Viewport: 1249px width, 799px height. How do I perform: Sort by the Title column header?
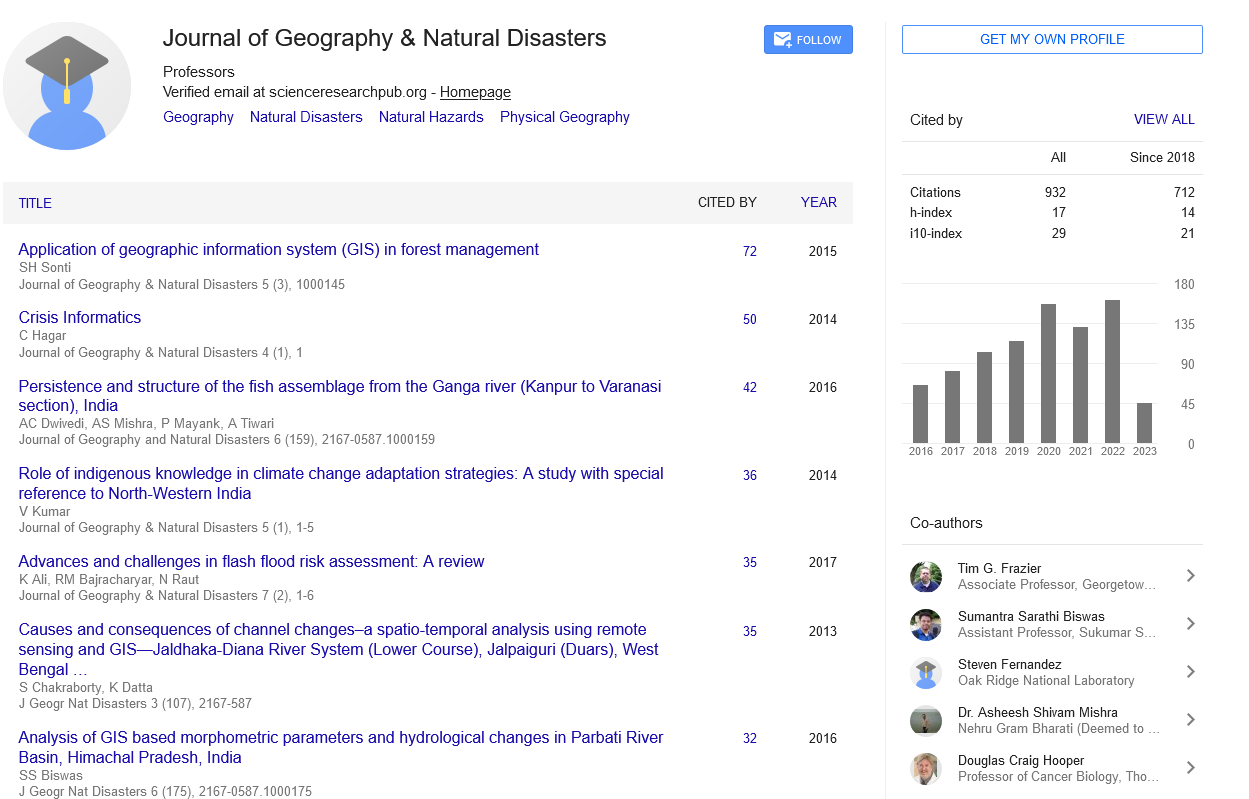(x=35, y=203)
